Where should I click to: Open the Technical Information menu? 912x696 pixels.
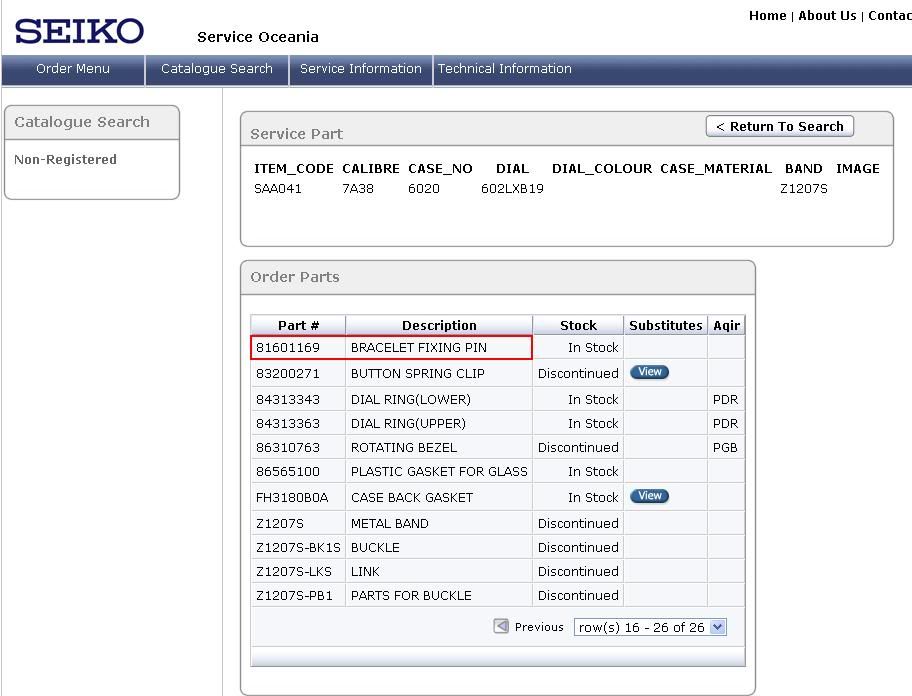coord(505,69)
